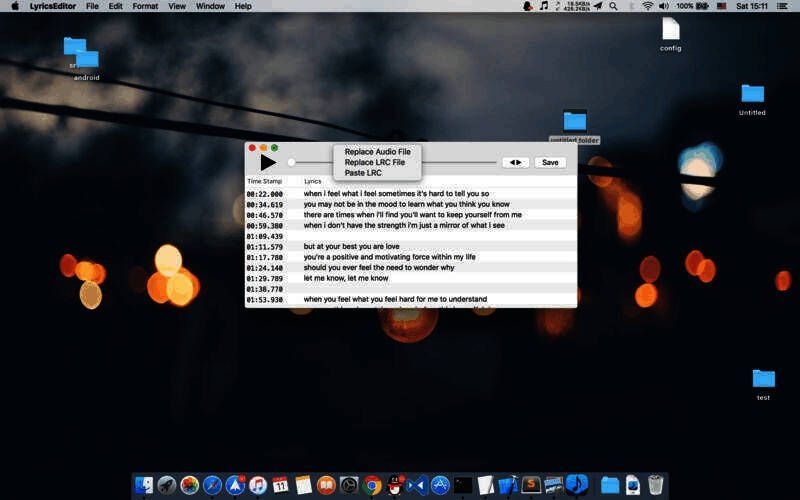Click the left-right arrows button beside Save
The width and height of the screenshot is (800, 500).
click(x=515, y=162)
